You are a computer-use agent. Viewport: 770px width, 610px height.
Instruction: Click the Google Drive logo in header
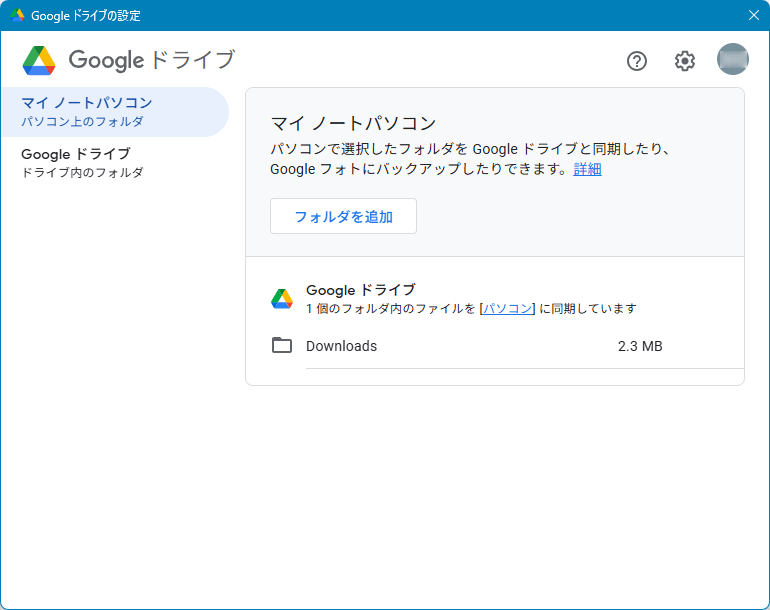(x=39, y=61)
